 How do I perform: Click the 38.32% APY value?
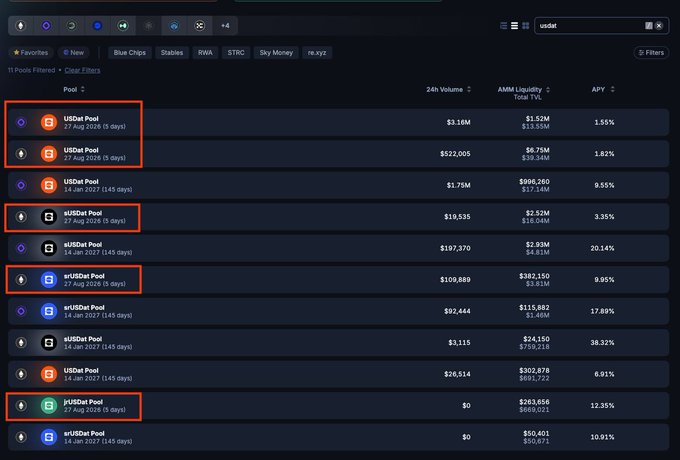click(602, 343)
